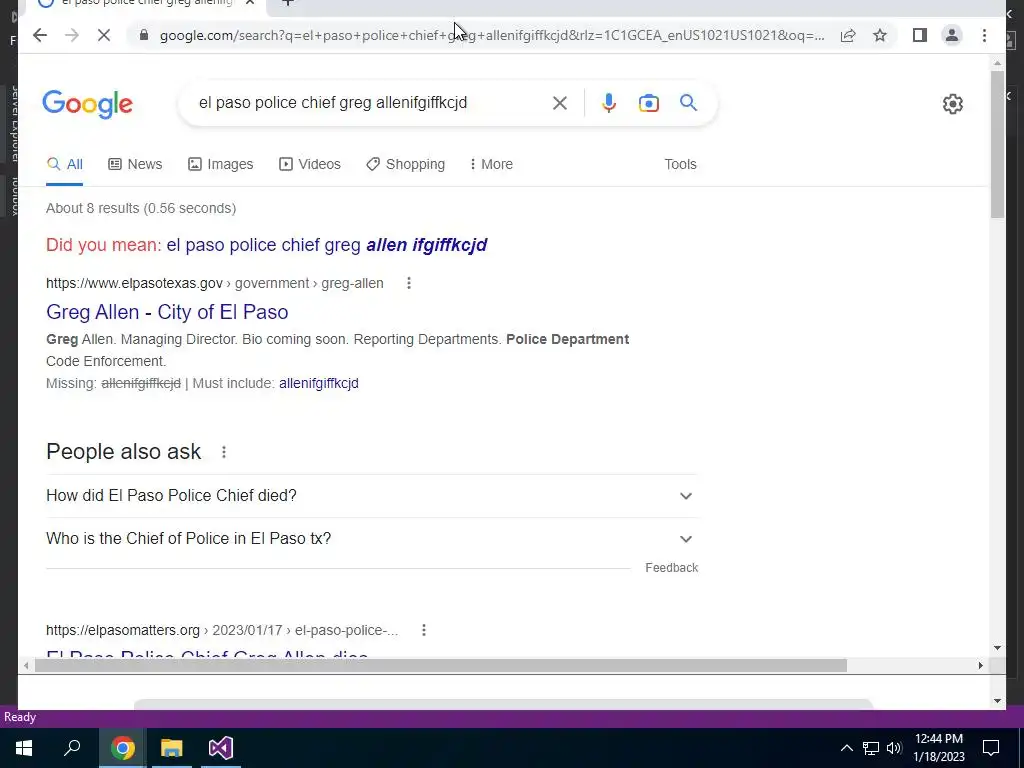The width and height of the screenshot is (1024, 768).
Task: Click the page vertical scrollbar thumb
Action: pyautogui.click(x=997, y=144)
